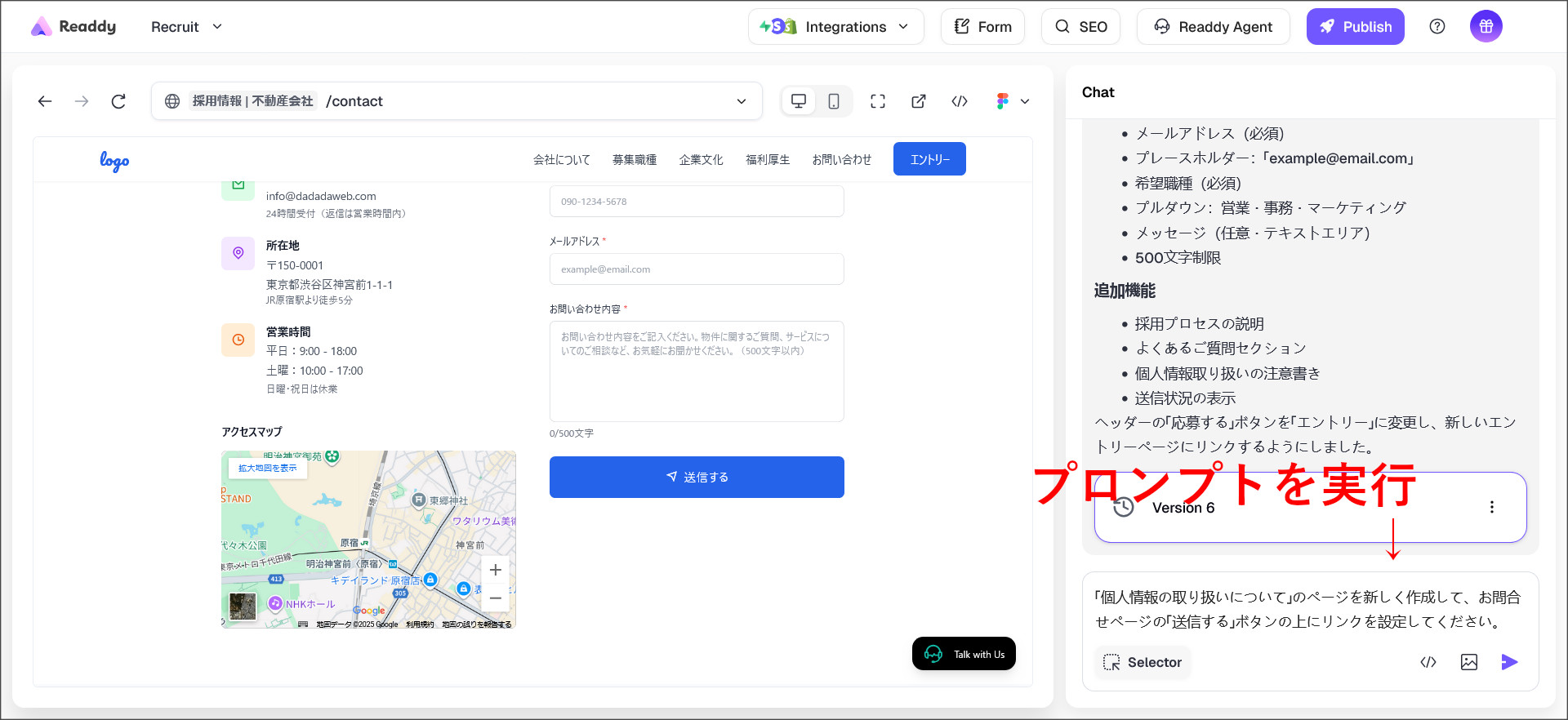Expand the page URL selector
The image size is (1568, 720).
click(x=742, y=101)
